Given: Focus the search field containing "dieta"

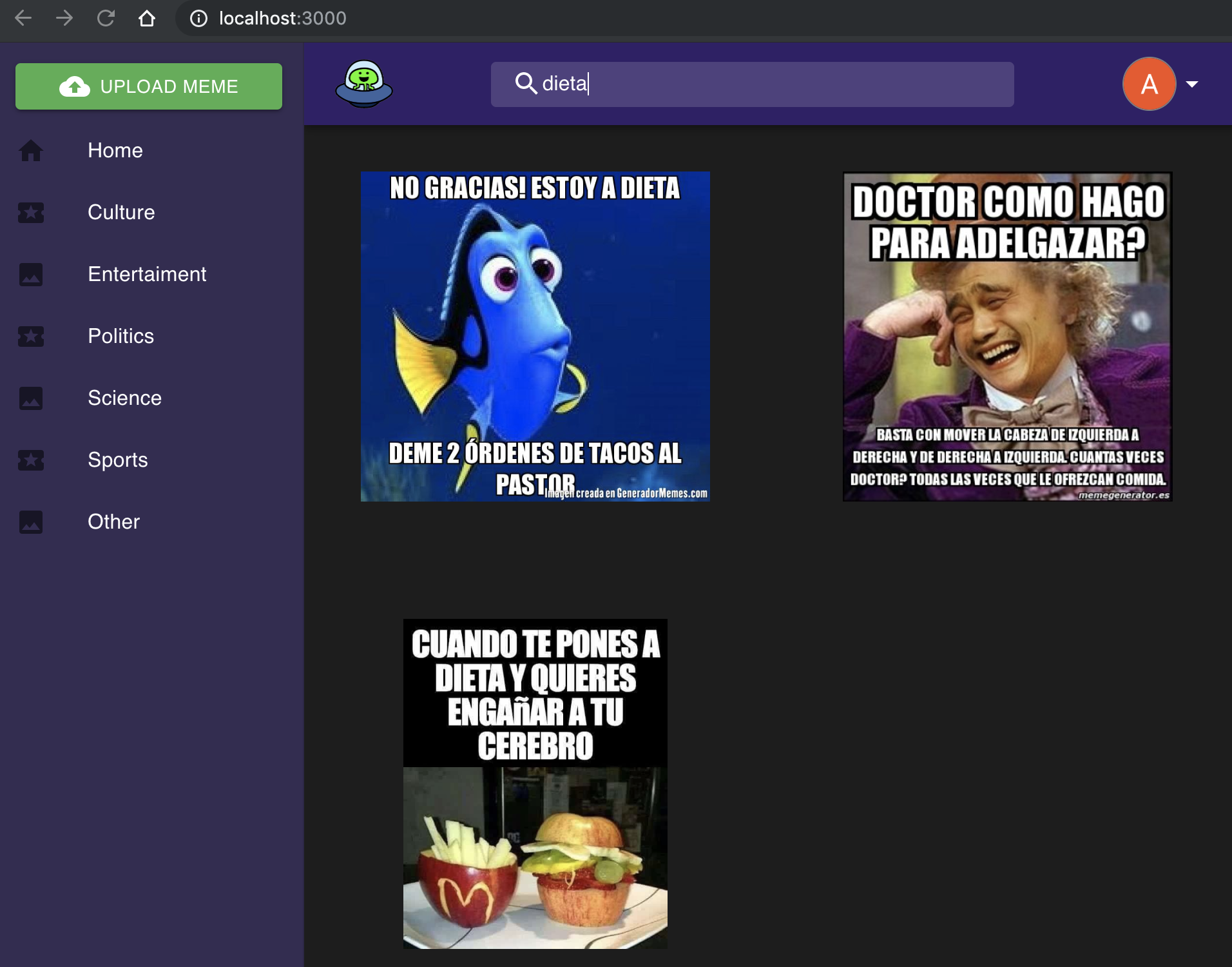Looking at the screenshot, I should click(x=752, y=84).
